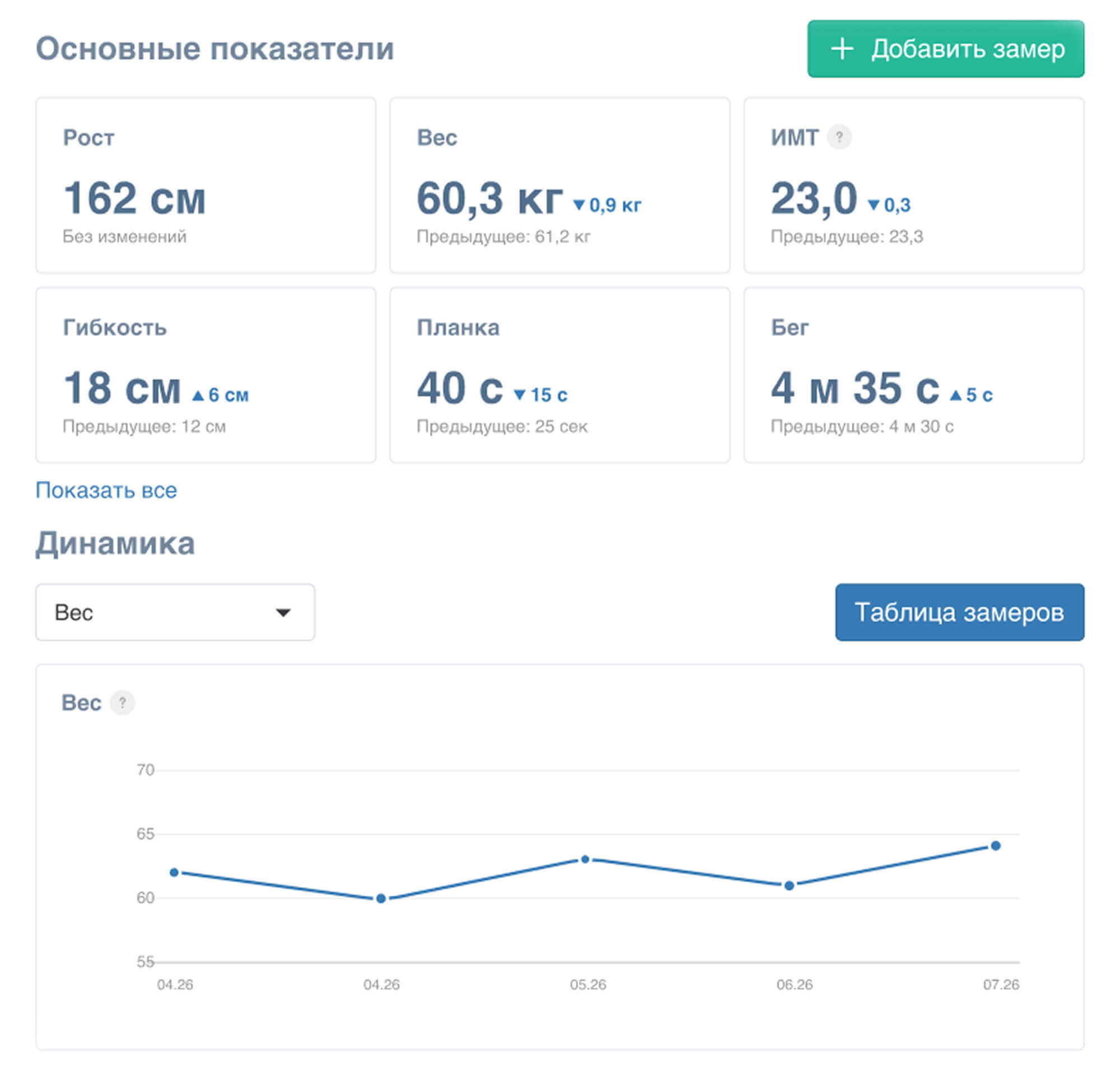Screen dimensions: 1120x1086
Task: Open Таблица замеров
Action: (959, 612)
